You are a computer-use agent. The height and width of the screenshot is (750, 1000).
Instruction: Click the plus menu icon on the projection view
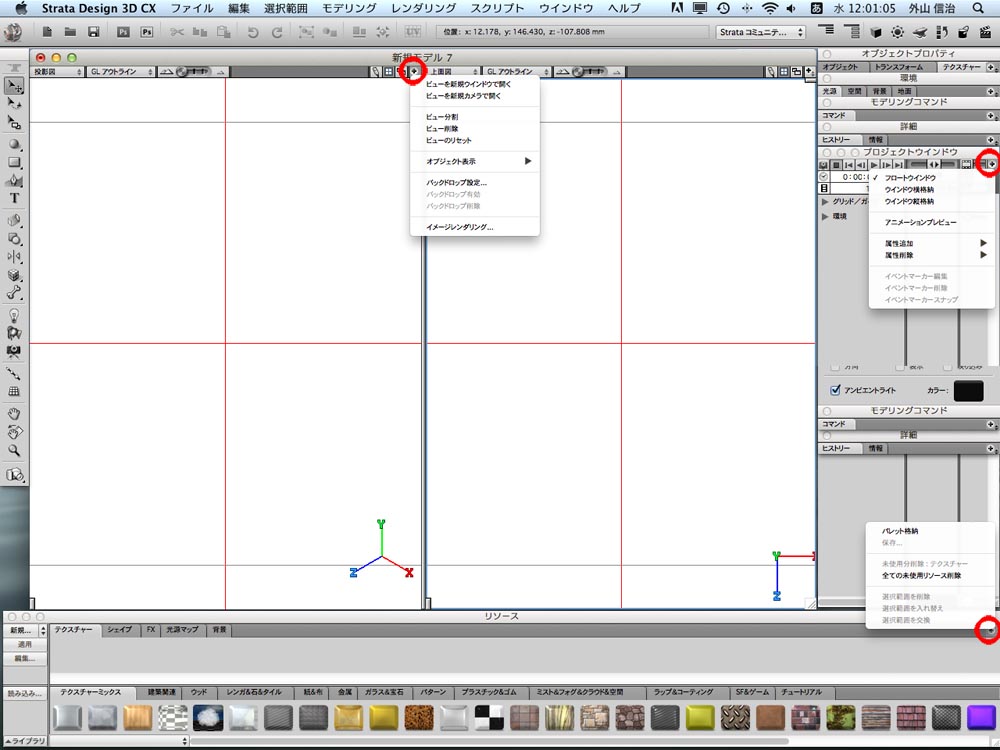click(414, 71)
